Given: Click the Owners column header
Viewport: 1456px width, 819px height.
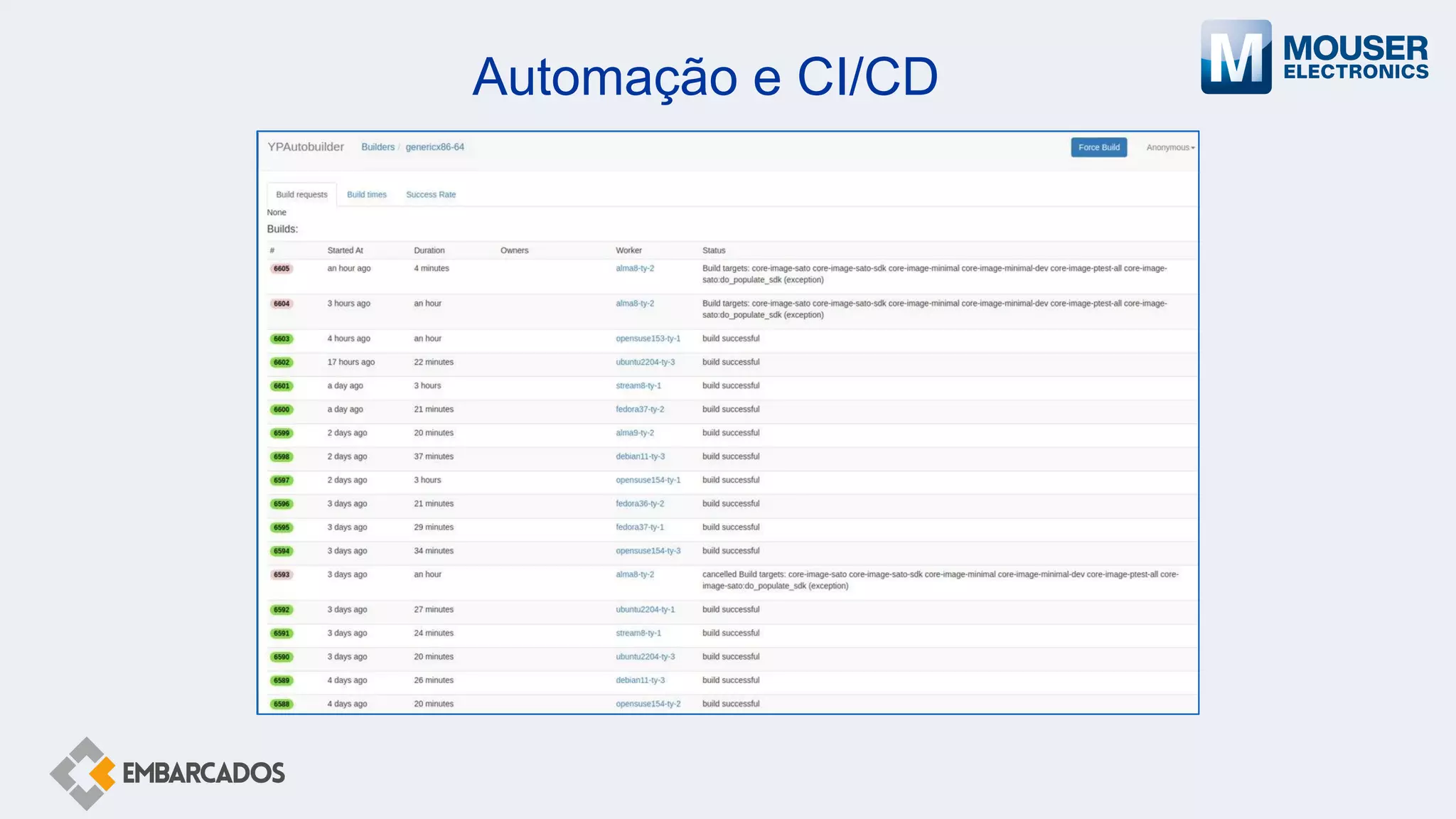Looking at the screenshot, I should click(x=514, y=250).
